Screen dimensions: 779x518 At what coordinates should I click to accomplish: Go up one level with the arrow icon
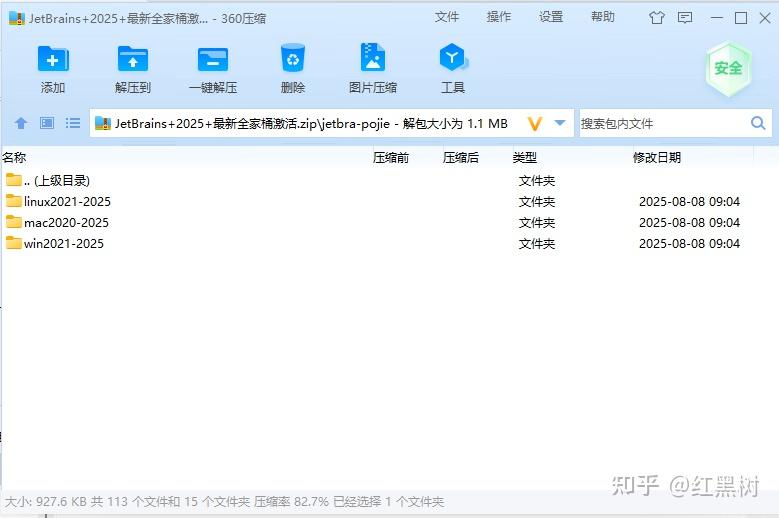(21, 123)
